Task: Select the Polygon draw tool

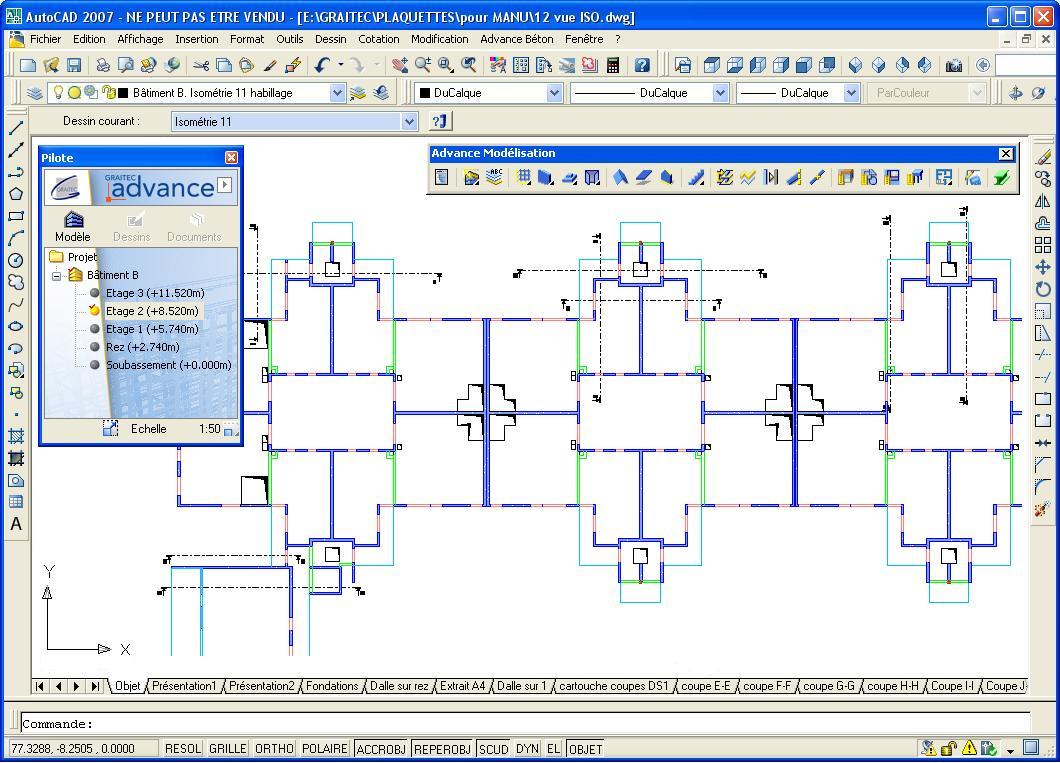Action: (x=16, y=194)
